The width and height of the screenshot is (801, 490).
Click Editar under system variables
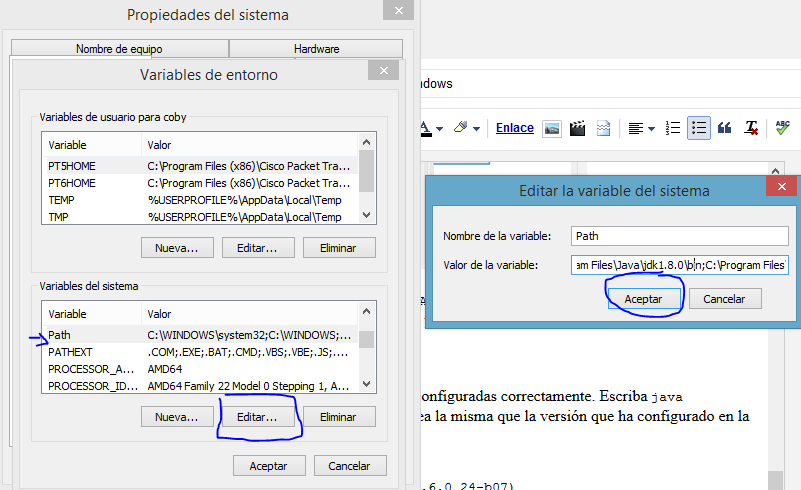click(x=257, y=417)
